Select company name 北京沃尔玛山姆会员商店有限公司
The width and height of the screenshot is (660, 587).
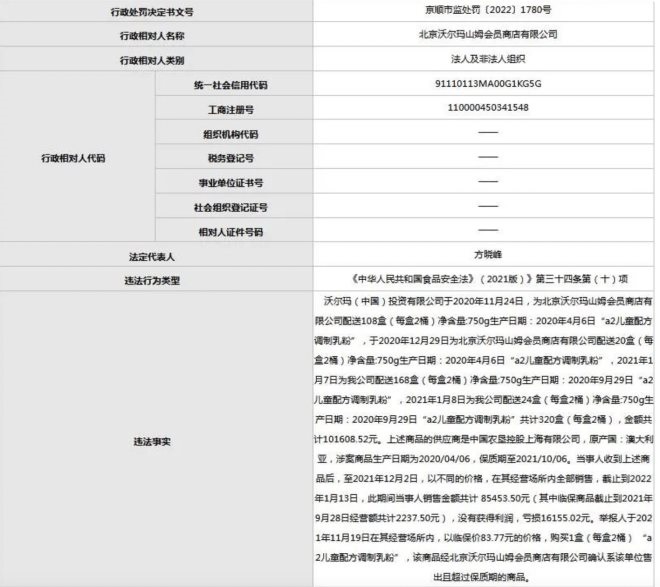[x=488, y=35]
